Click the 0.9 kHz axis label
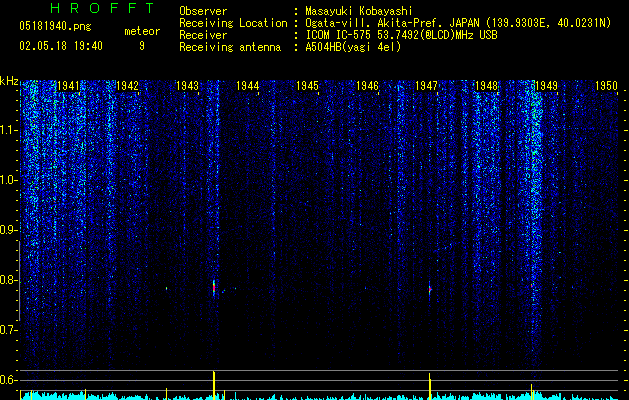 pyautogui.click(x=9, y=230)
